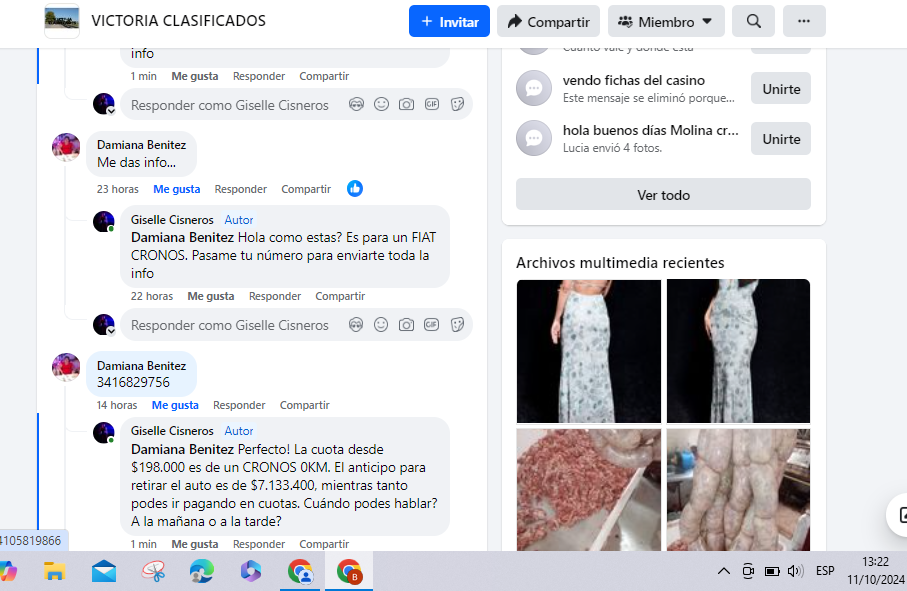Click Responder on the bottom 1 min reply
The image size is (907, 591).
point(259,544)
